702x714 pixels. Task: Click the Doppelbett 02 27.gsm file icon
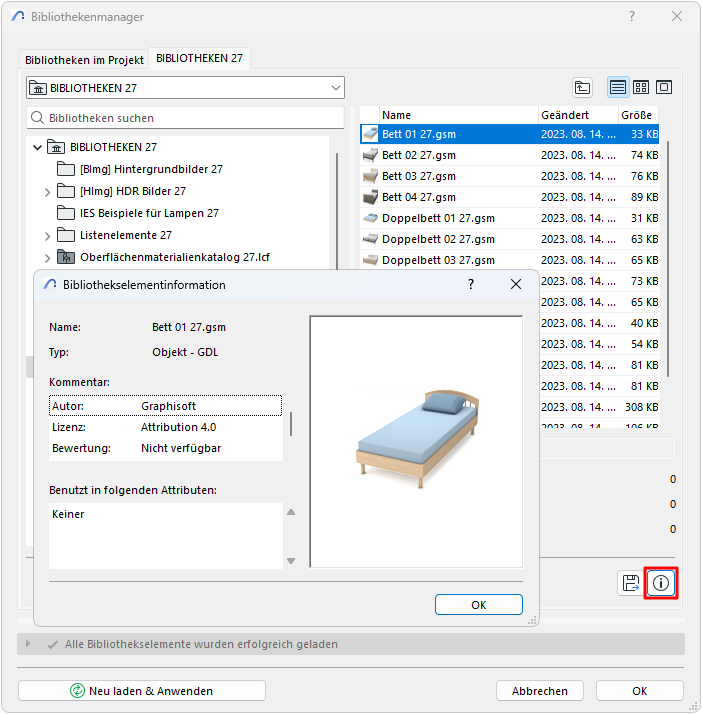(370, 239)
